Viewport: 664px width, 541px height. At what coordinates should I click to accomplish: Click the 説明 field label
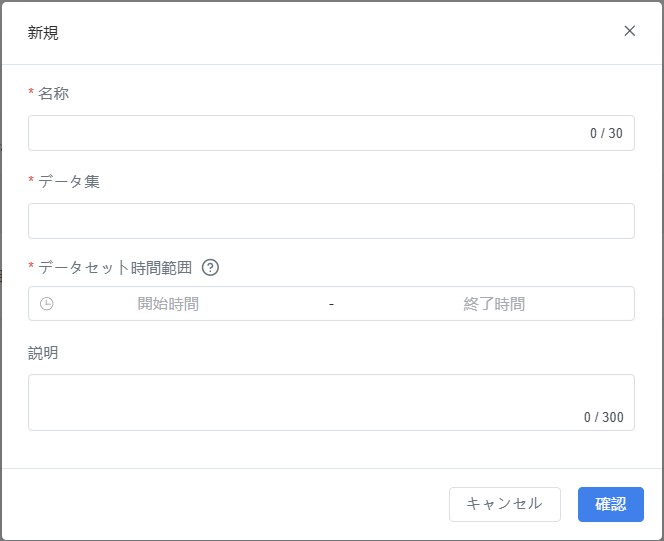click(x=43, y=353)
